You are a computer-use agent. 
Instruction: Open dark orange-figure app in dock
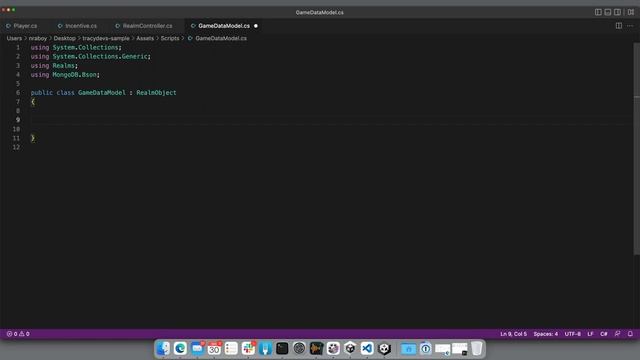click(x=316, y=349)
